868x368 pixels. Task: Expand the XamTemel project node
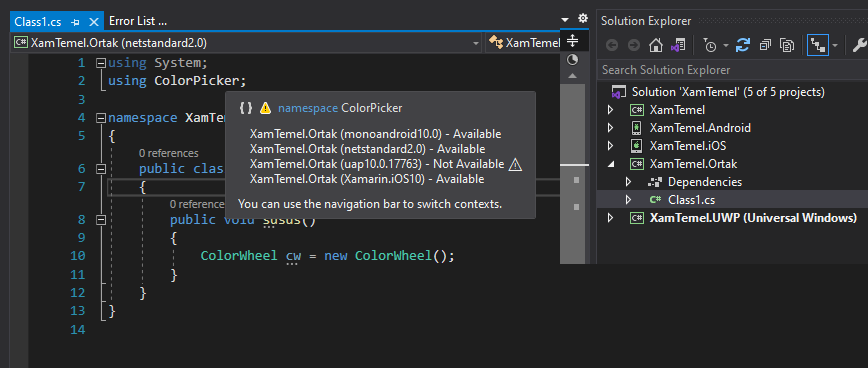[611, 110]
